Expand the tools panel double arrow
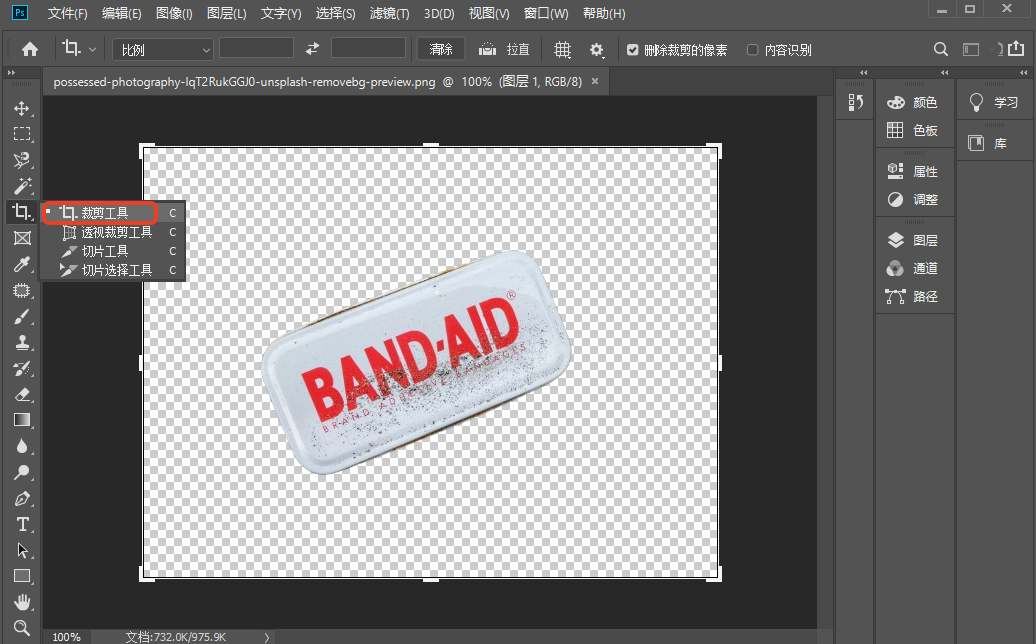This screenshot has height=644, width=1036. click(x=11, y=73)
